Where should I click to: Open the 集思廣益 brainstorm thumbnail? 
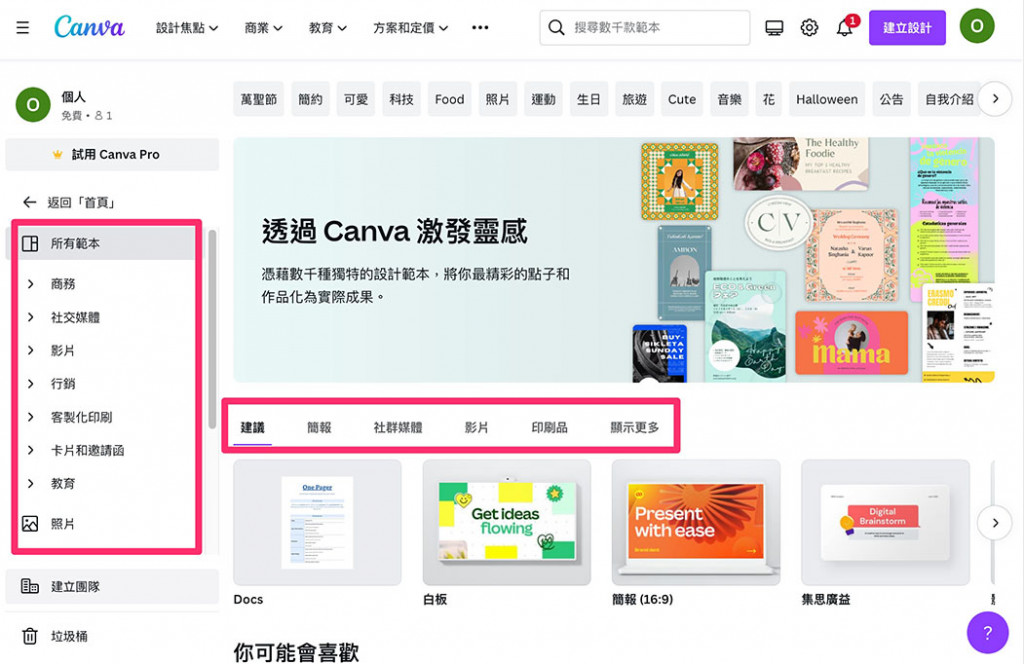[886, 522]
